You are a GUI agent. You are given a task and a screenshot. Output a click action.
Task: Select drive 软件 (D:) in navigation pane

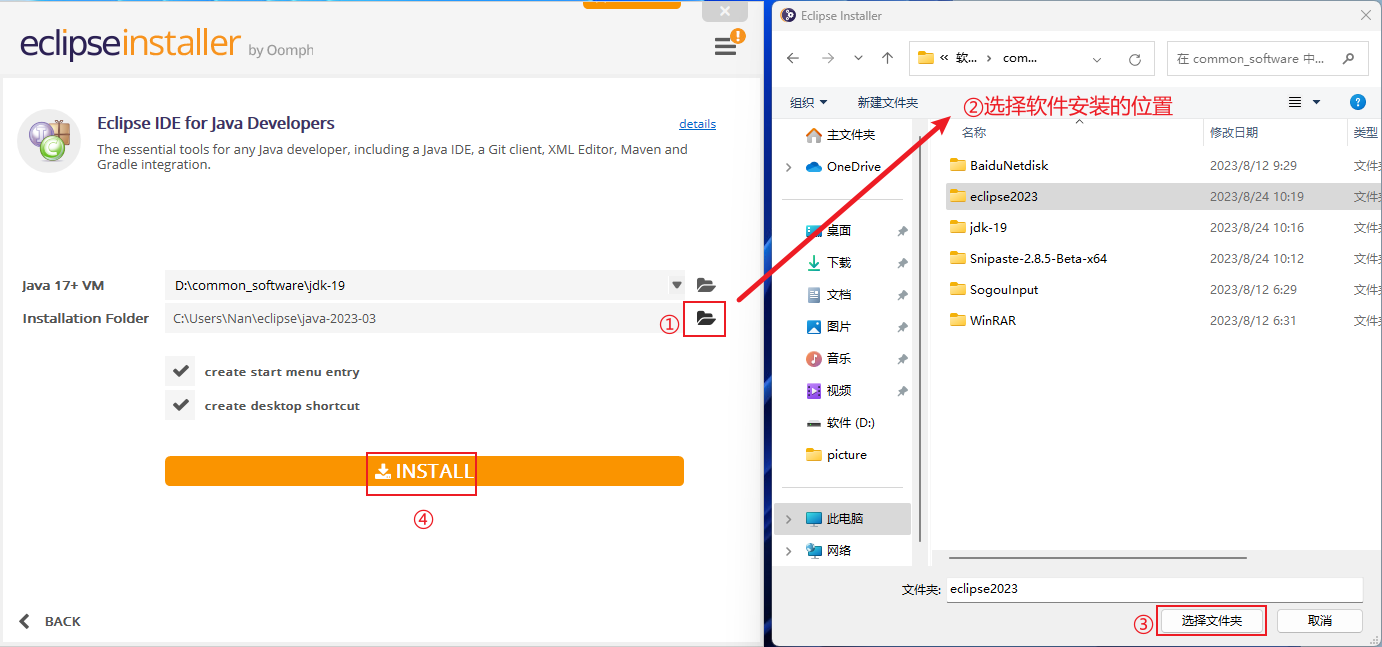tap(850, 422)
